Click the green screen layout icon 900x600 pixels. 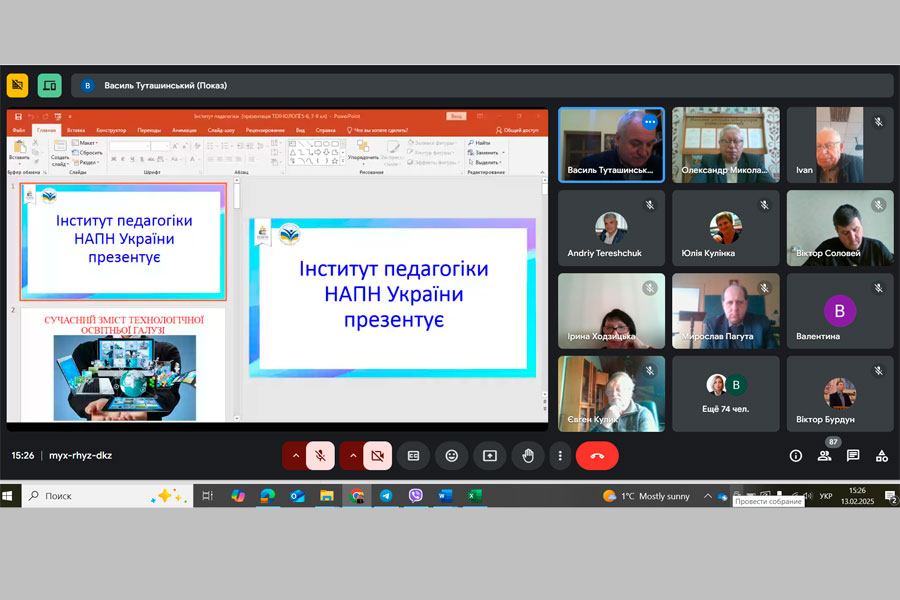(x=49, y=86)
